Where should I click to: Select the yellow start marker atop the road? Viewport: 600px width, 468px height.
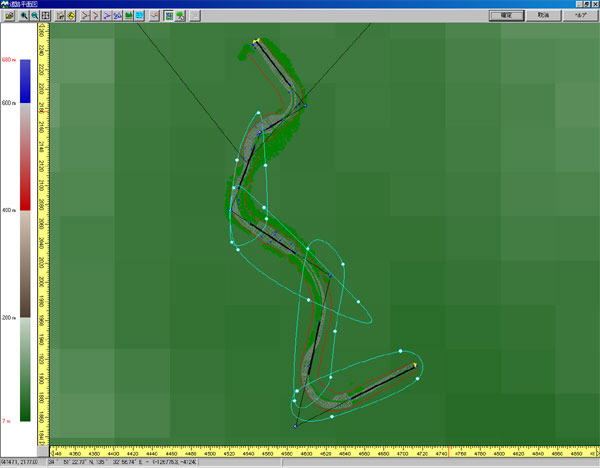coord(256,41)
